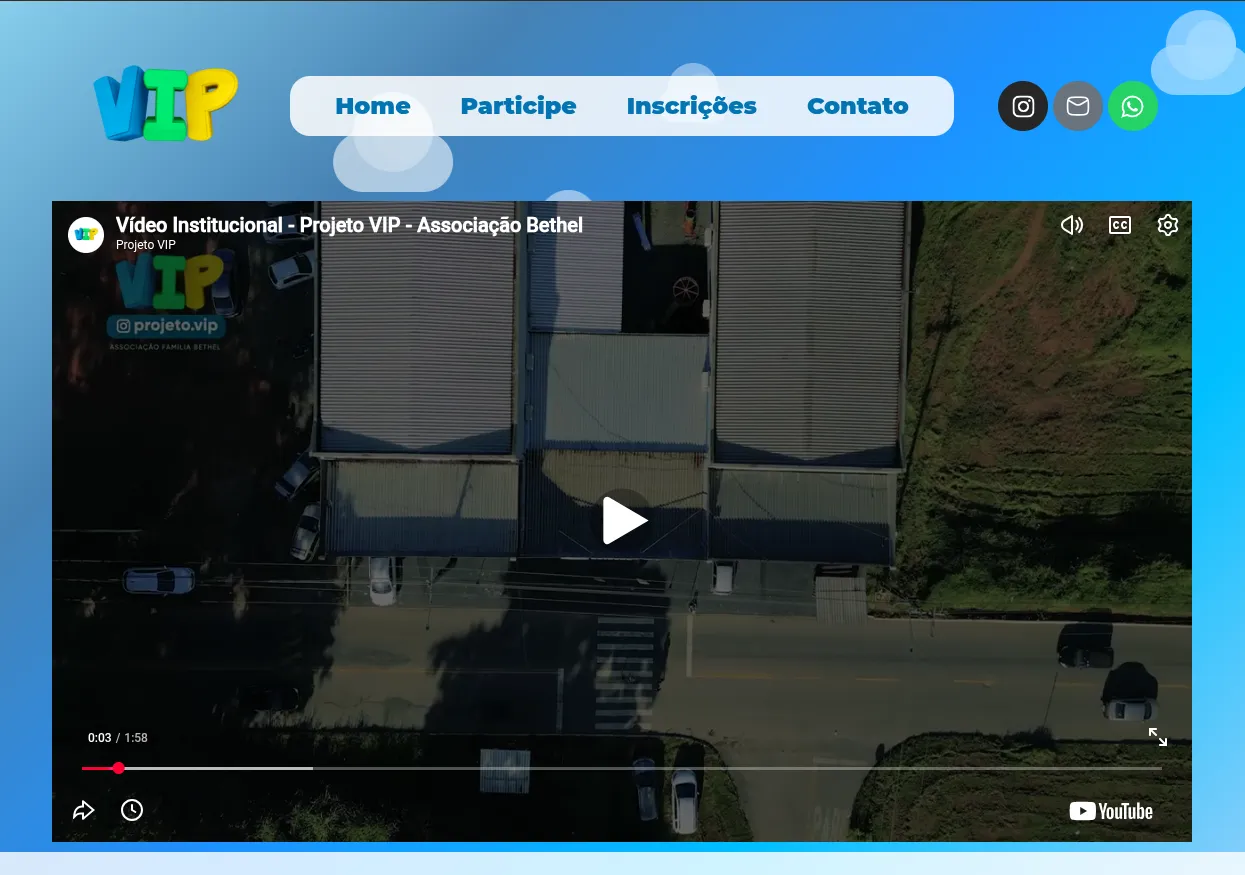Click the Projeto VIP channel avatar
The width and height of the screenshot is (1245, 875).
[86, 234]
